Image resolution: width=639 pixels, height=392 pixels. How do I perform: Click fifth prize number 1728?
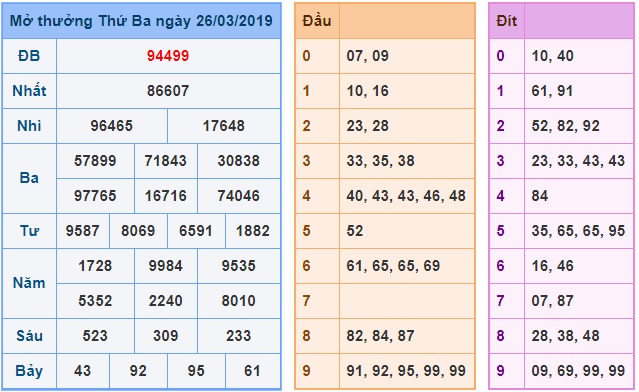[95, 266]
